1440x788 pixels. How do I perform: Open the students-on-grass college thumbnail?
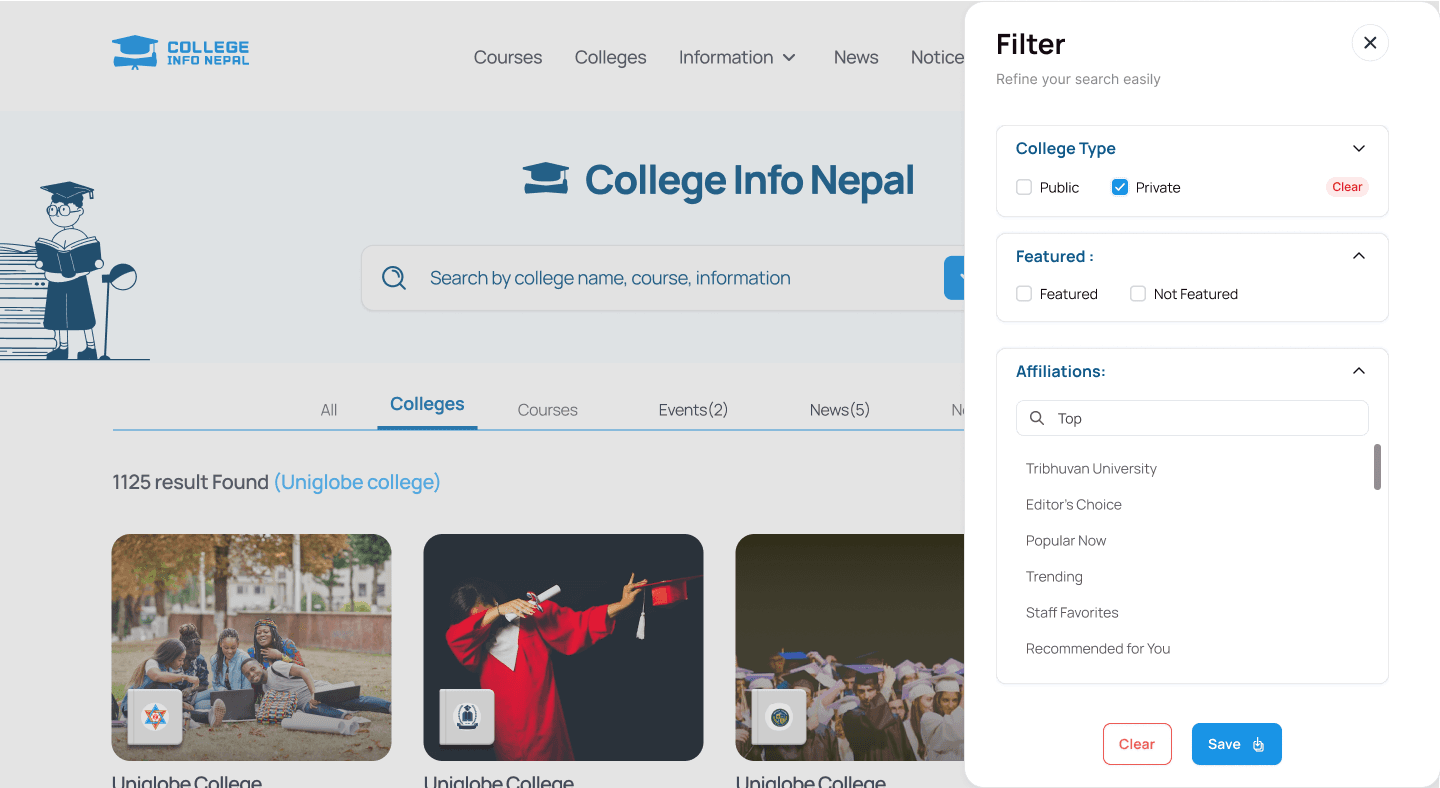click(251, 647)
